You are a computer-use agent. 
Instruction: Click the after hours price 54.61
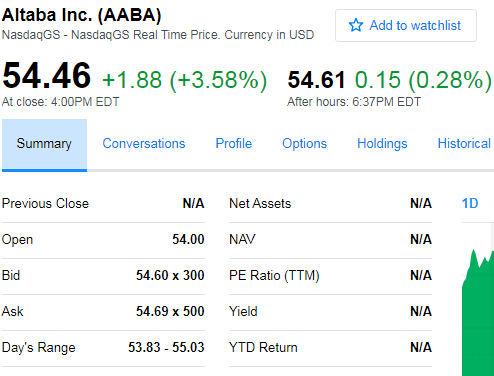click(316, 80)
